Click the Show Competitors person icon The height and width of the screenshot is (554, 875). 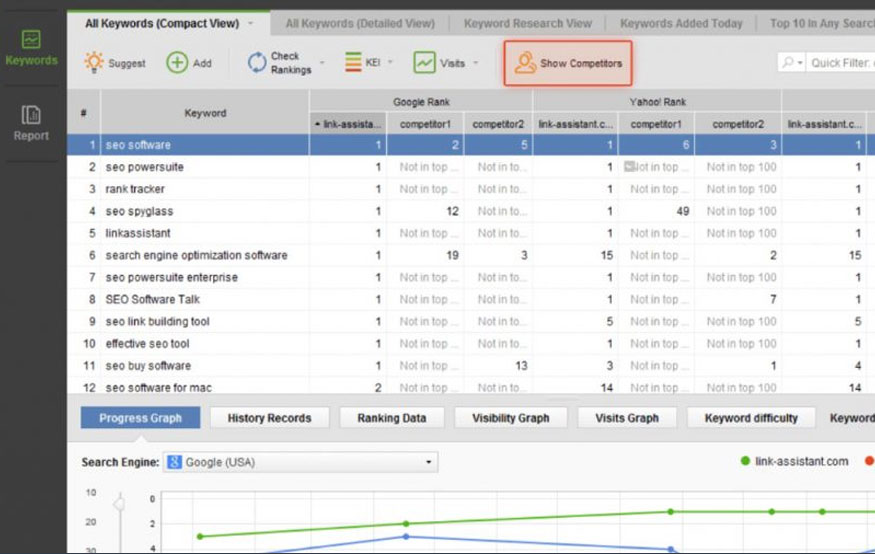[525, 63]
